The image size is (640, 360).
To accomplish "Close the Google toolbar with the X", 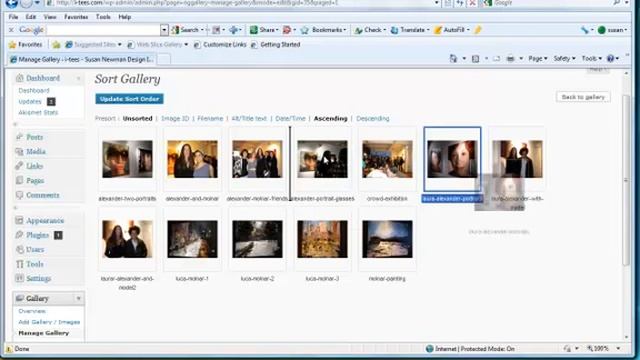I will click(11, 30).
